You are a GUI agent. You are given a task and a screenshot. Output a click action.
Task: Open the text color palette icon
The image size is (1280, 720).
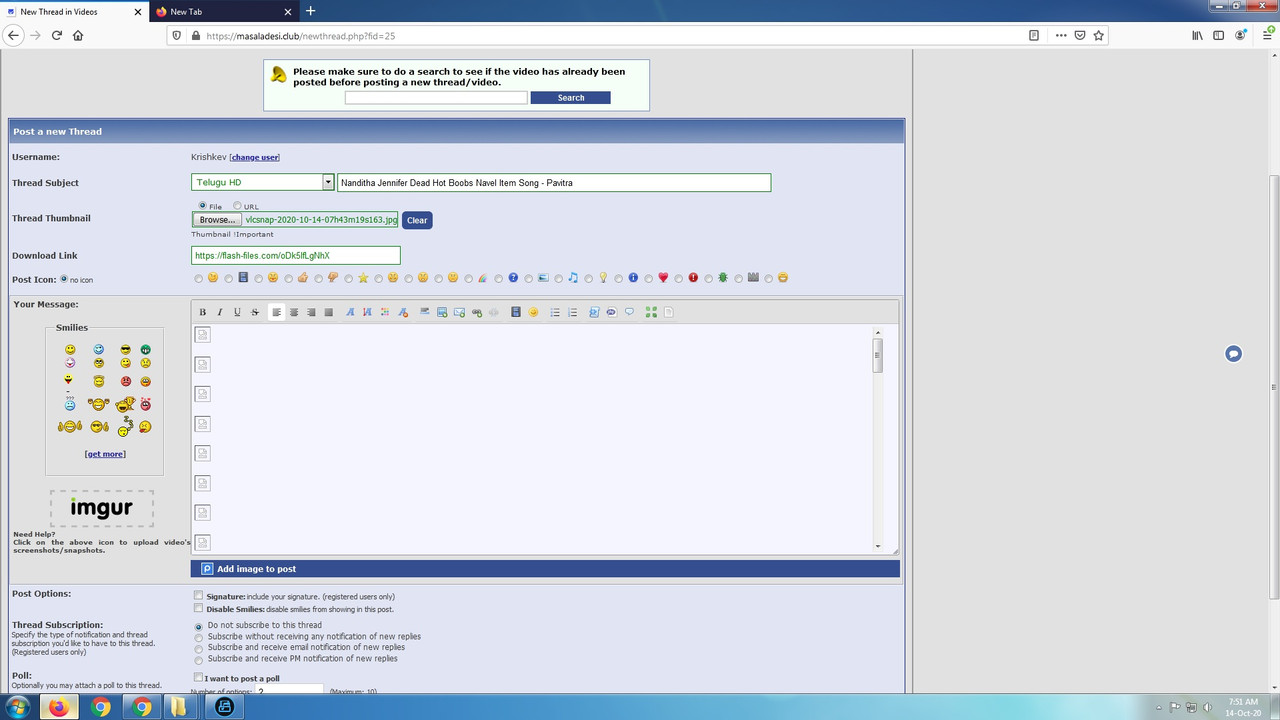click(x=385, y=312)
